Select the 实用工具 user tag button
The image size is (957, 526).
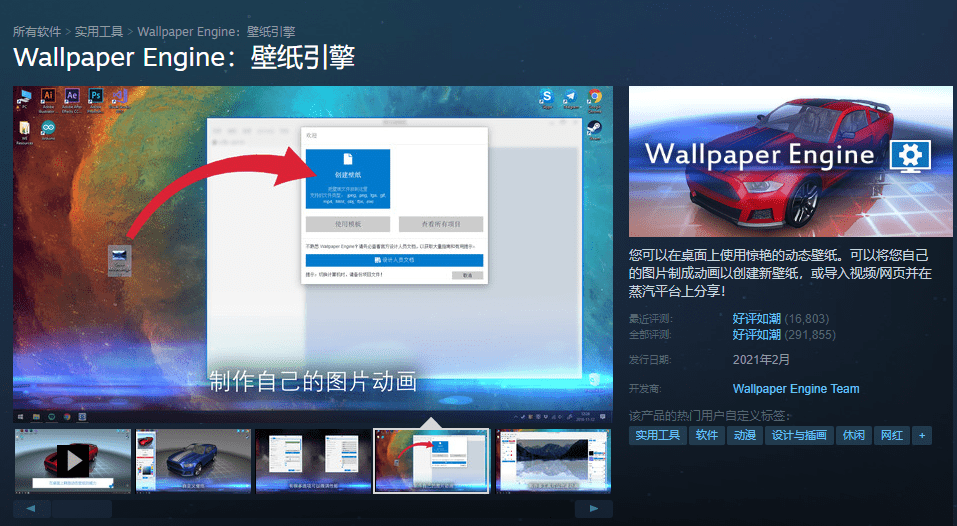(657, 435)
